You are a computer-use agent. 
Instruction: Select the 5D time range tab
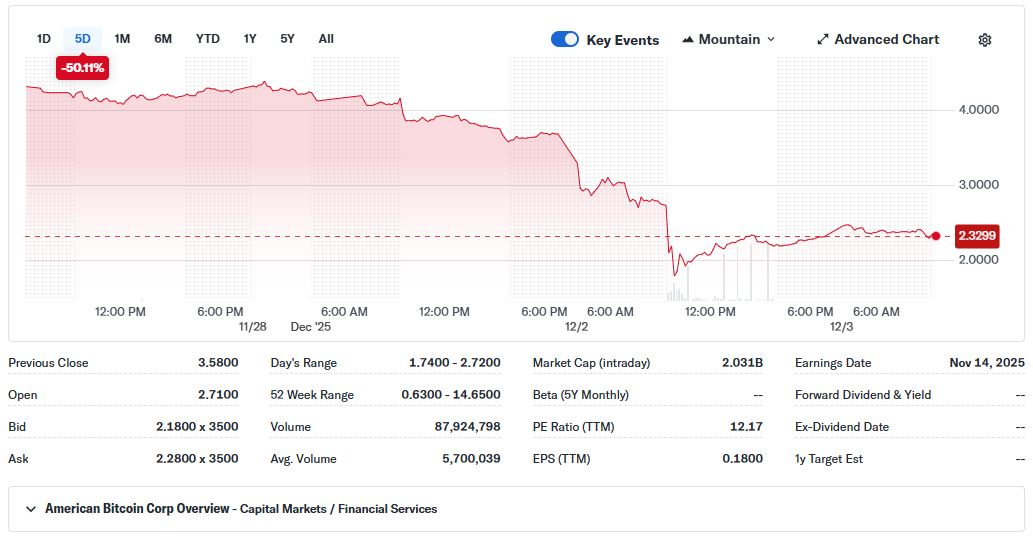[83, 39]
